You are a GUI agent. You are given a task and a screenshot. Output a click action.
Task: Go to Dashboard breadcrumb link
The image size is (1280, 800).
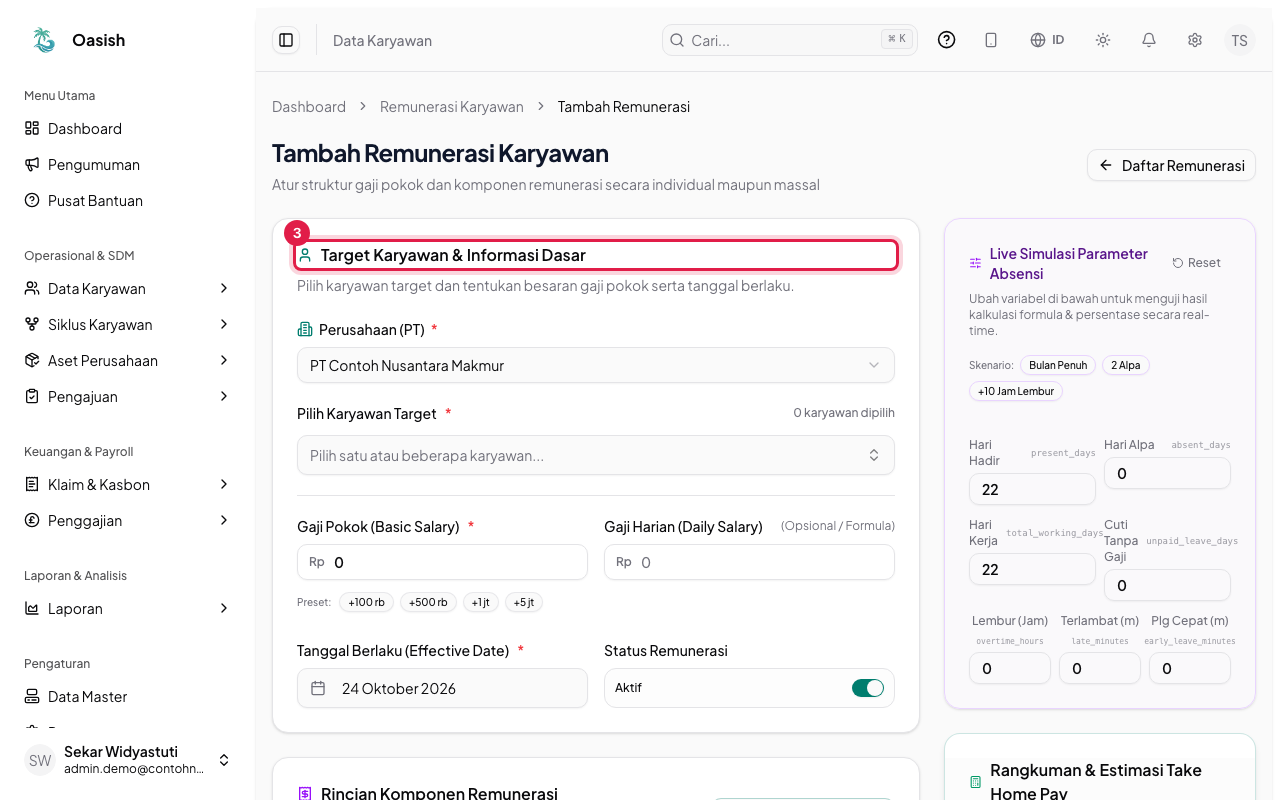pos(309,106)
